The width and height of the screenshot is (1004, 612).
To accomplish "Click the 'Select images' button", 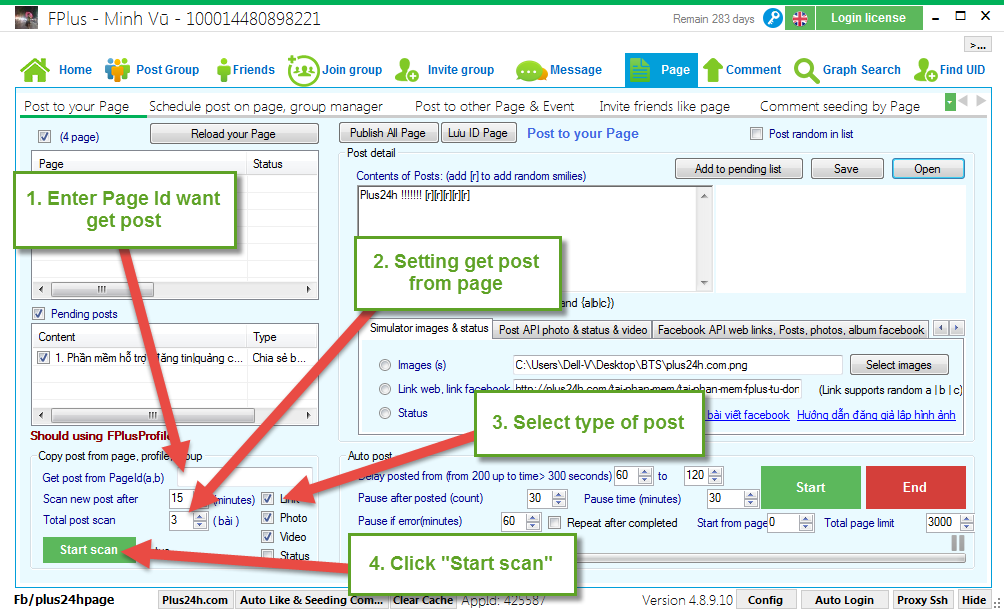I will point(899,365).
